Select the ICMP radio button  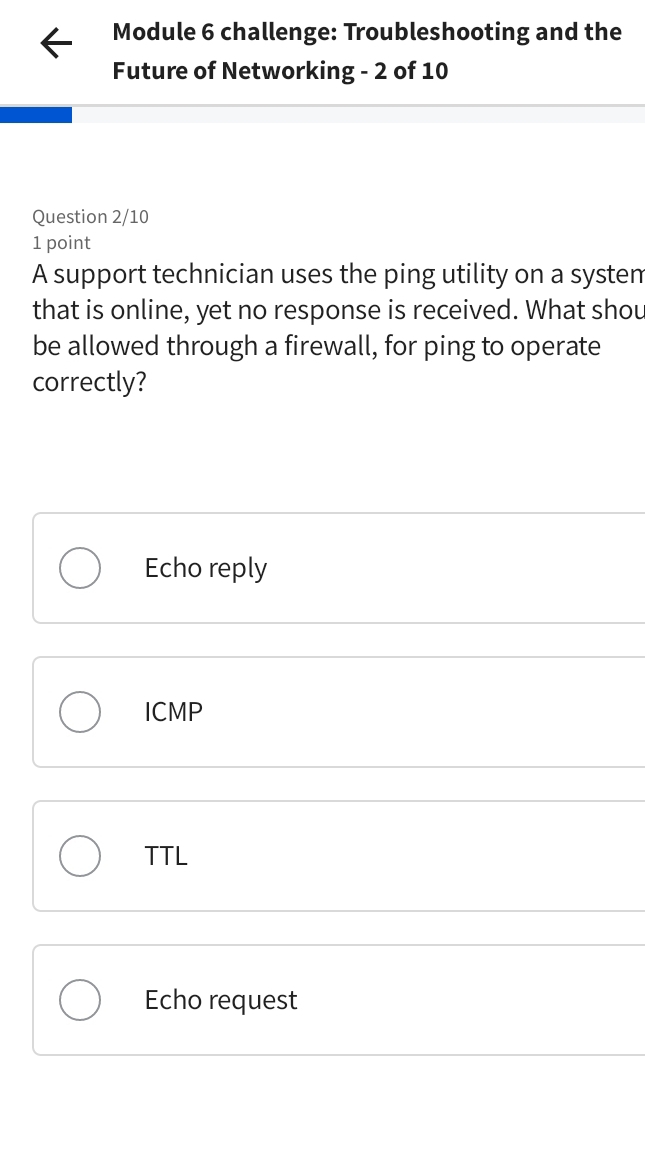click(80, 711)
